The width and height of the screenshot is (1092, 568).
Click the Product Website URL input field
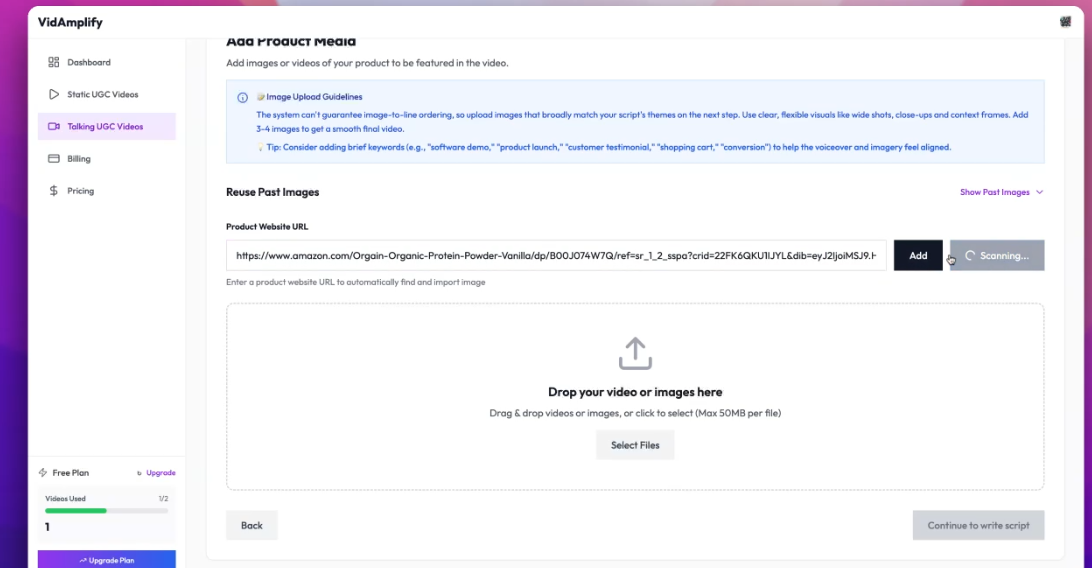coord(556,256)
